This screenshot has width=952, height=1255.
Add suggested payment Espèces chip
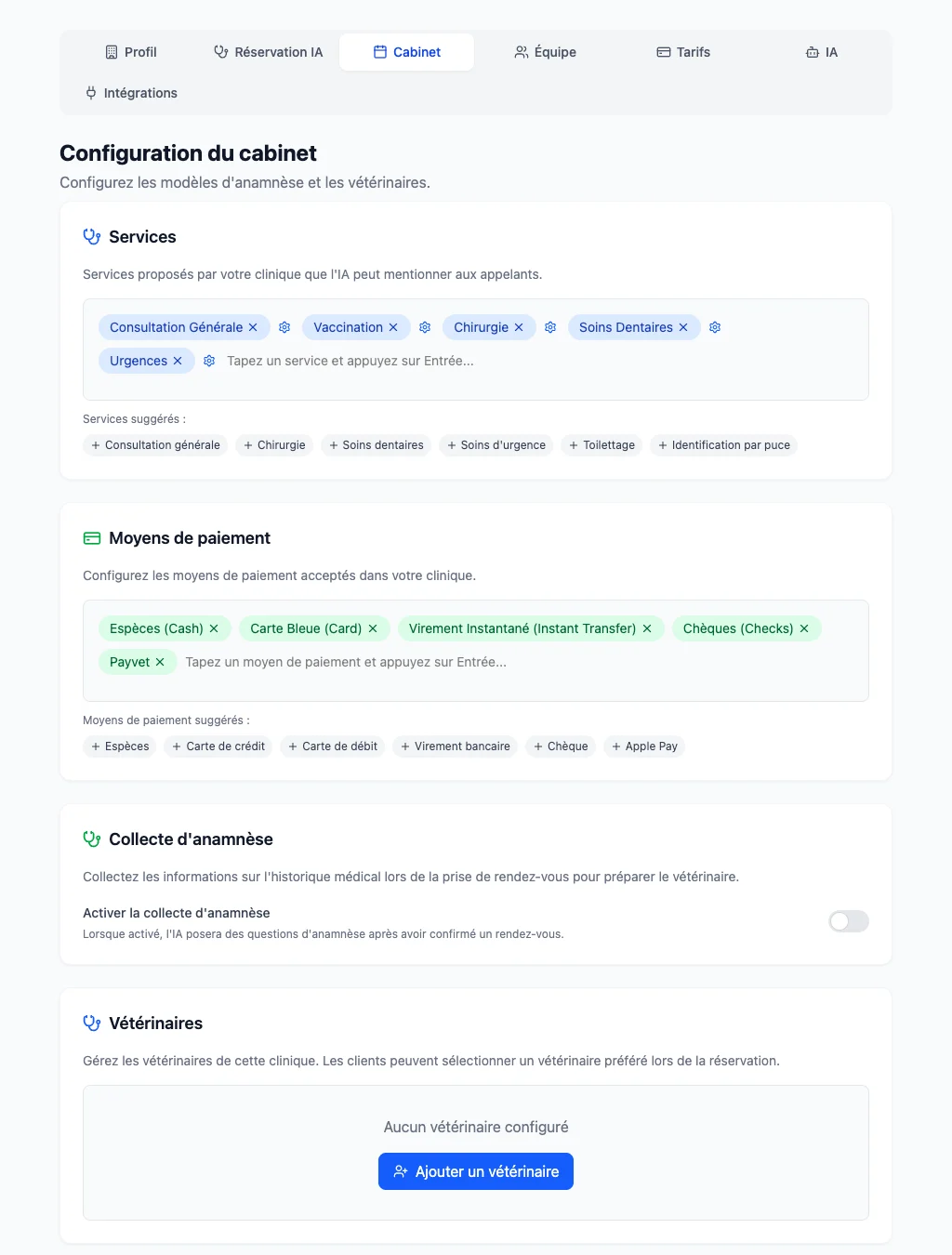click(120, 746)
